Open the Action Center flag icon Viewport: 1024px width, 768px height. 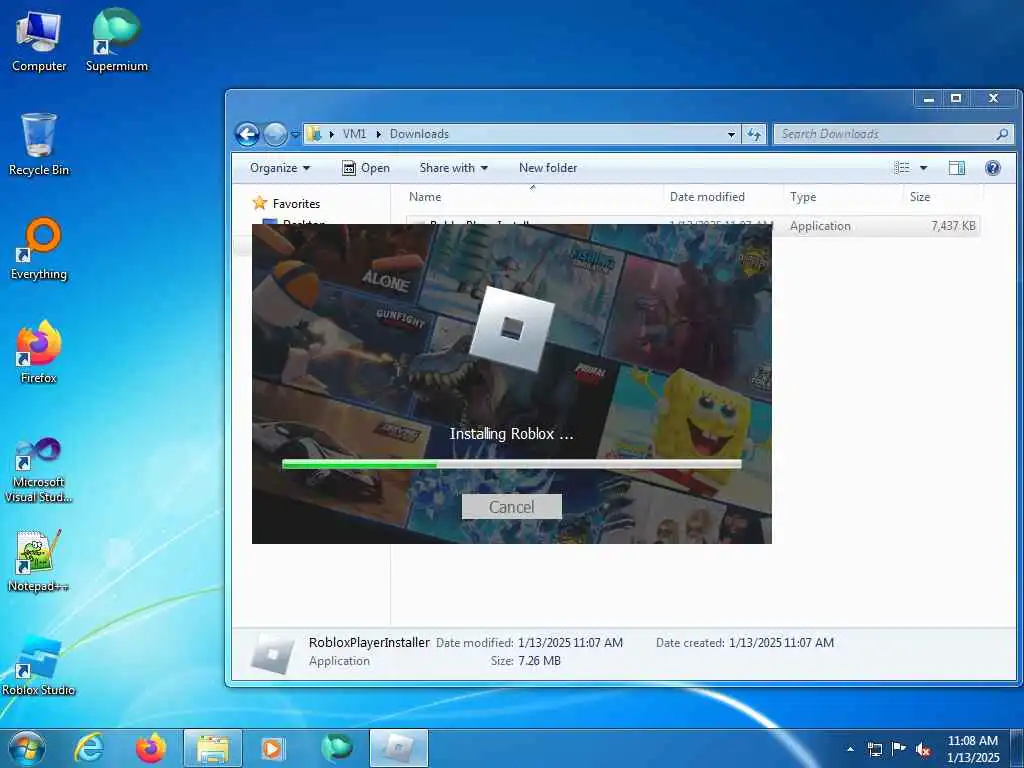click(899, 749)
